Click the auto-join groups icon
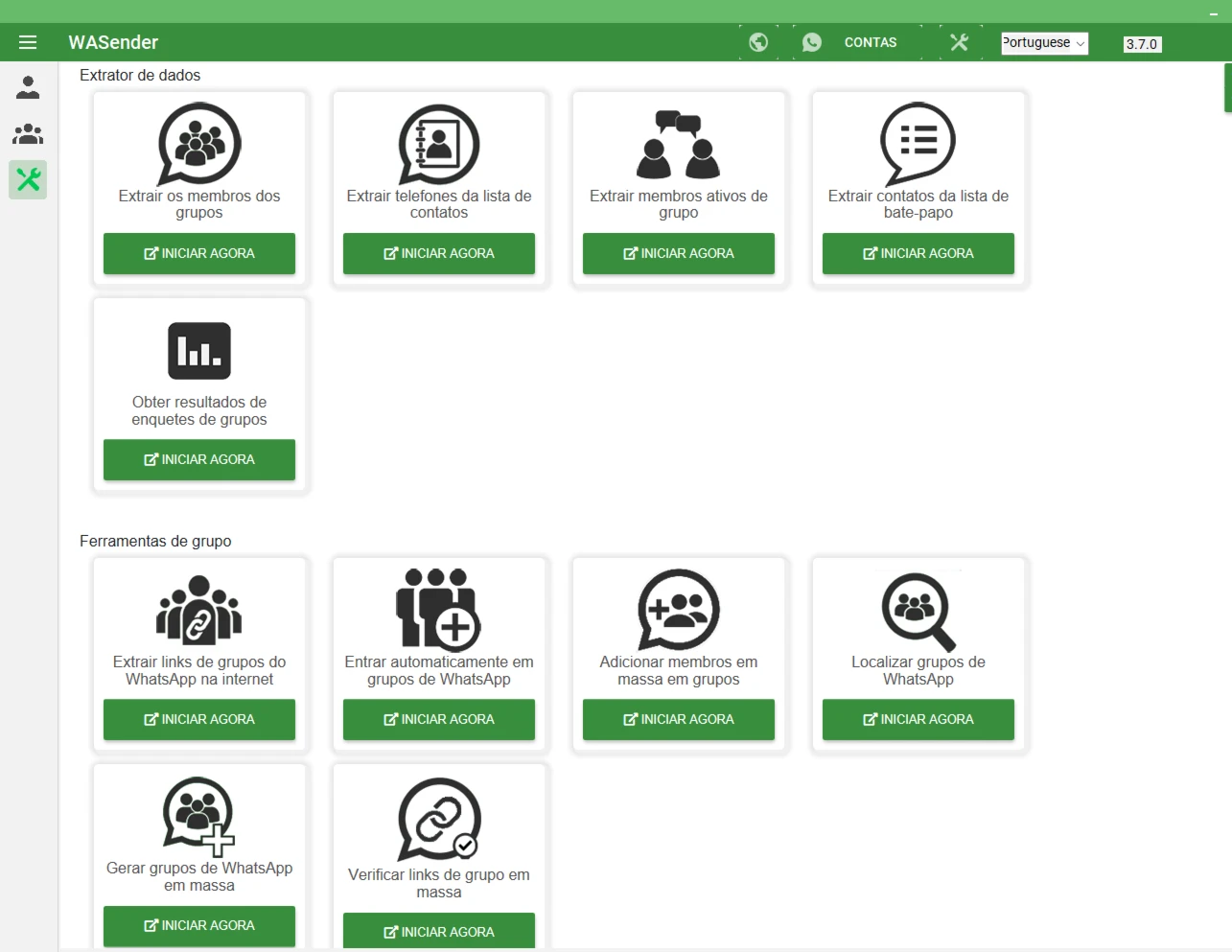The image size is (1232, 952). 438,610
